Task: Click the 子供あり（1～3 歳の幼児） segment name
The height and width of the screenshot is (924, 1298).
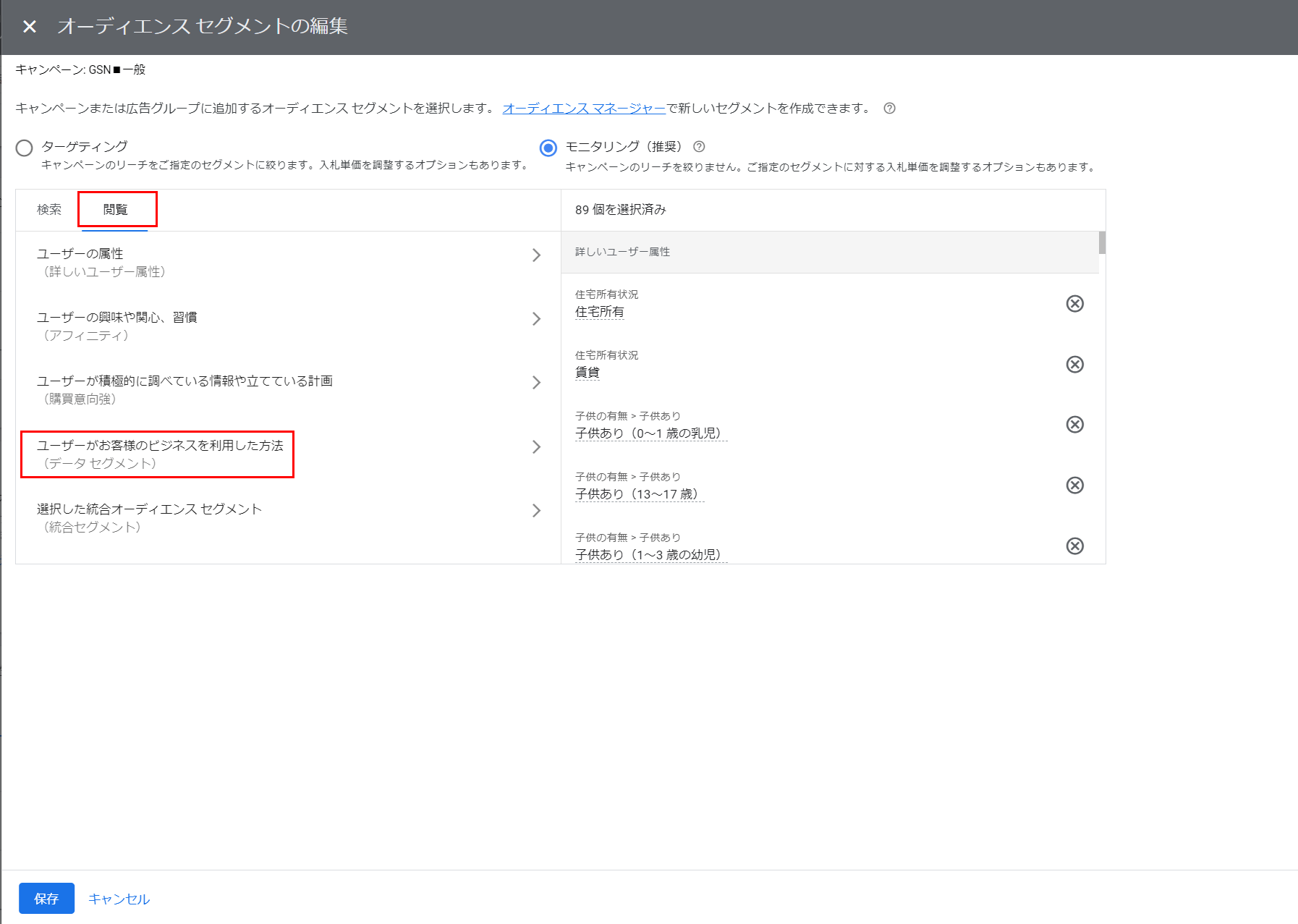Action: 650,555
